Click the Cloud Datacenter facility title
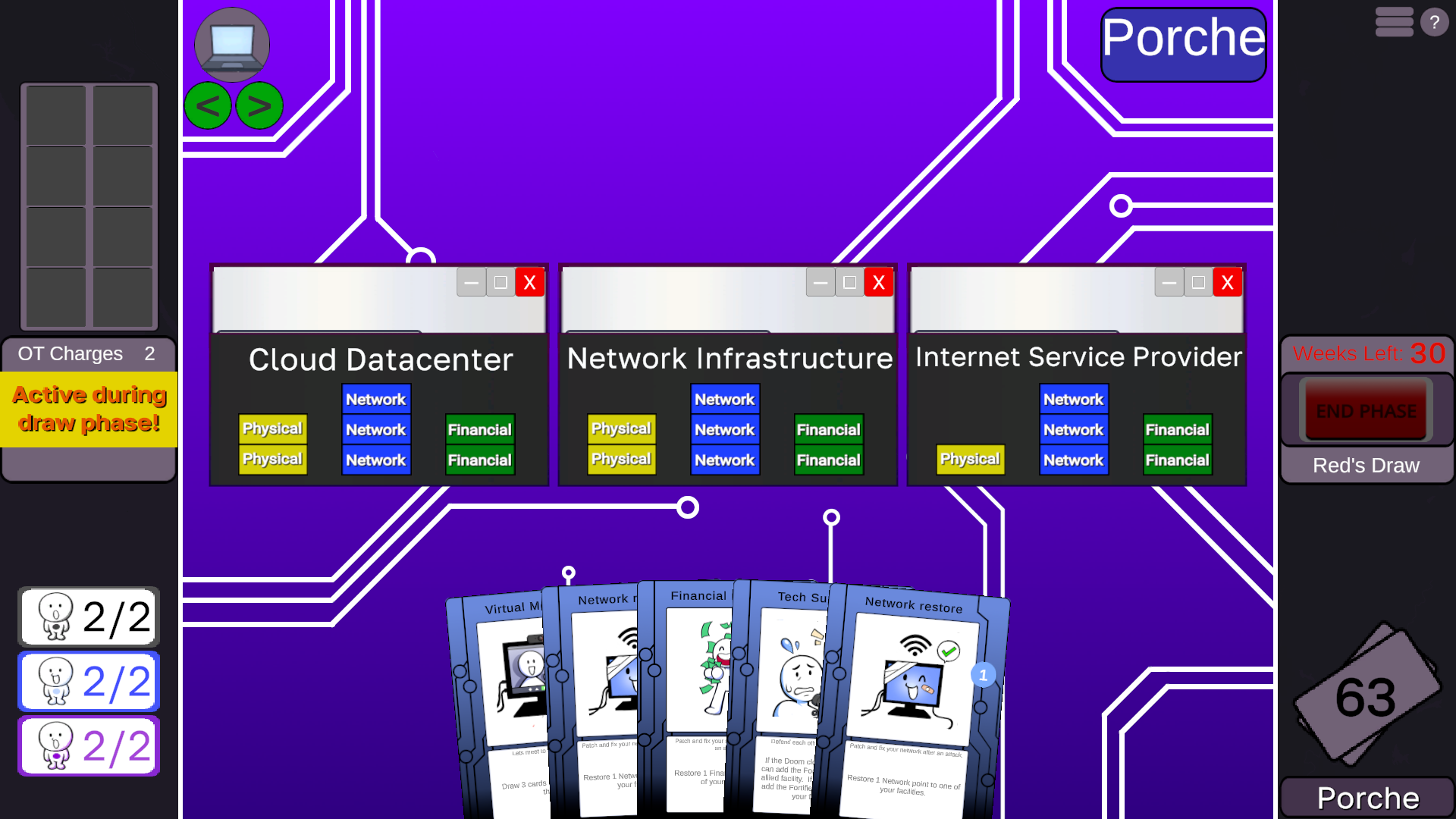Viewport: 1456px width, 819px height. tap(381, 359)
